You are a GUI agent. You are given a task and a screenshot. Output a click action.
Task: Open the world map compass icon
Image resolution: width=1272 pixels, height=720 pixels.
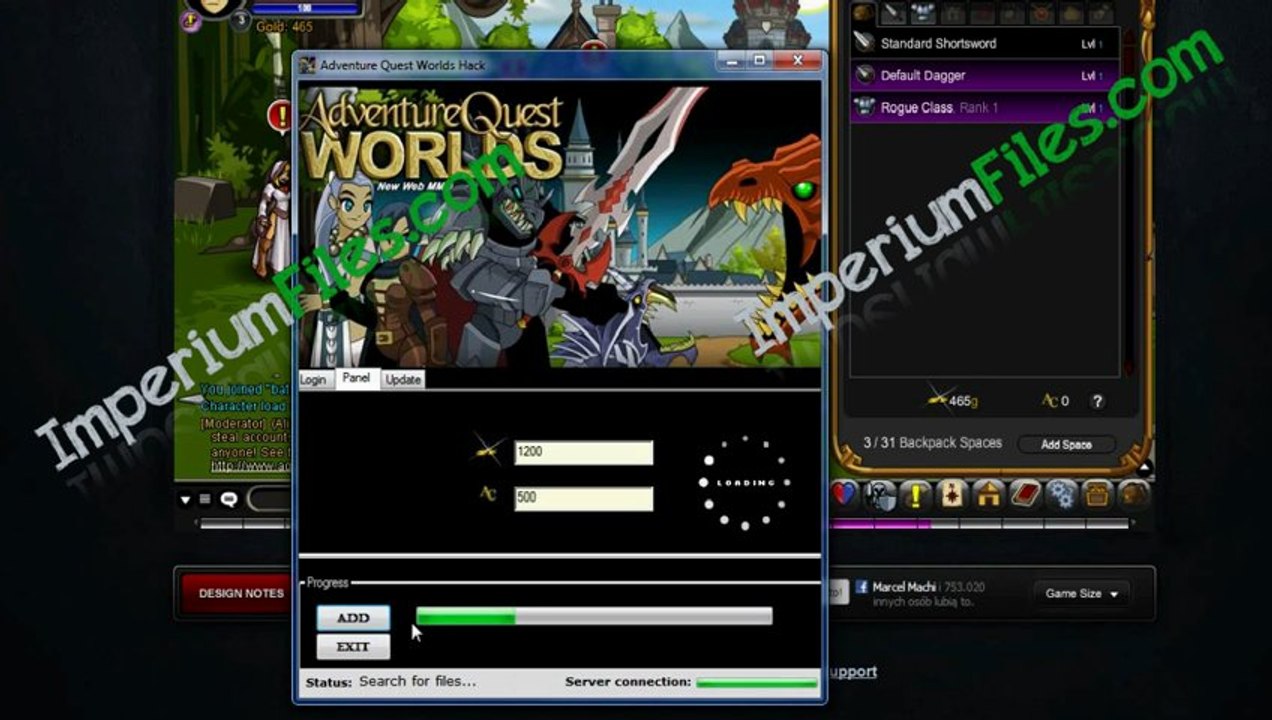coord(951,494)
